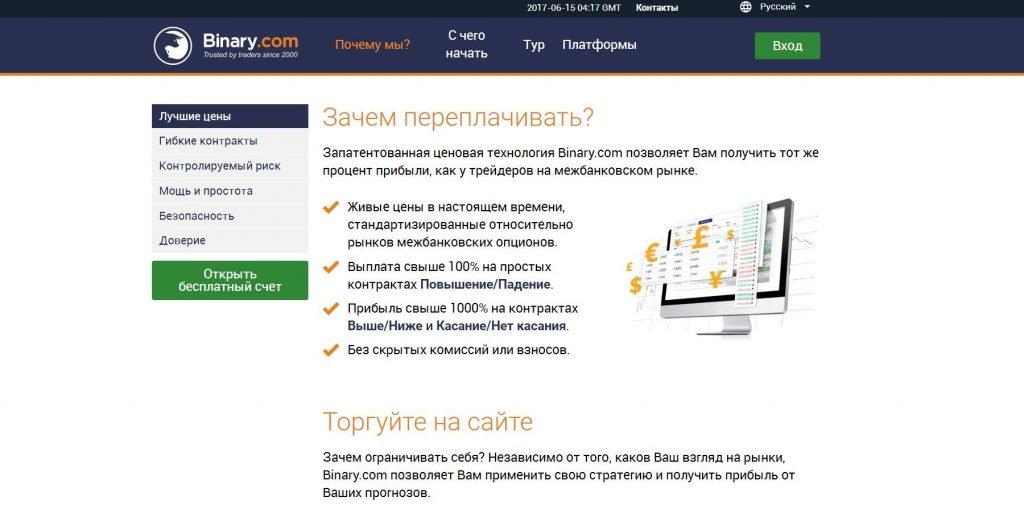Open the 'Контакты' link
The image size is (1024, 509).
point(656,8)
